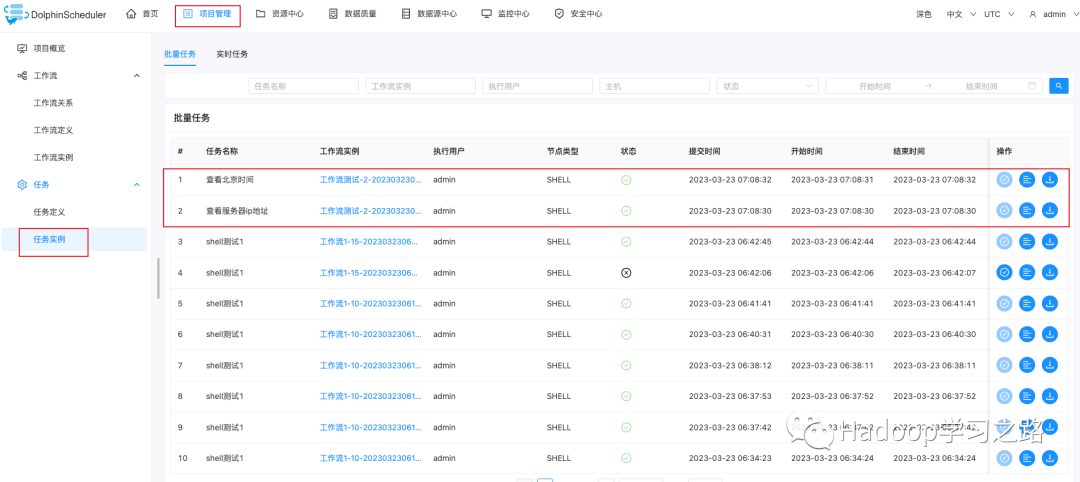
Task: Click task name 查看服务器ip地址
Action: (x=237, y=211)
